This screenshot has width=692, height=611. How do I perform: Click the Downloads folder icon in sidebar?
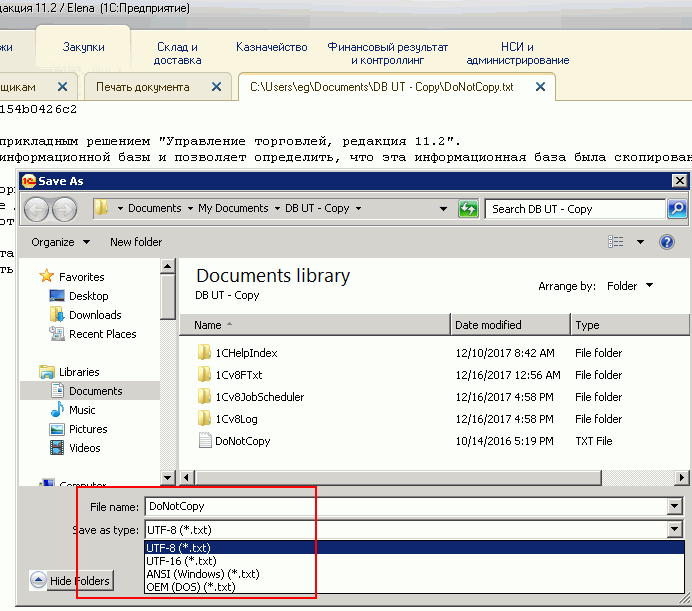point(57,314)
